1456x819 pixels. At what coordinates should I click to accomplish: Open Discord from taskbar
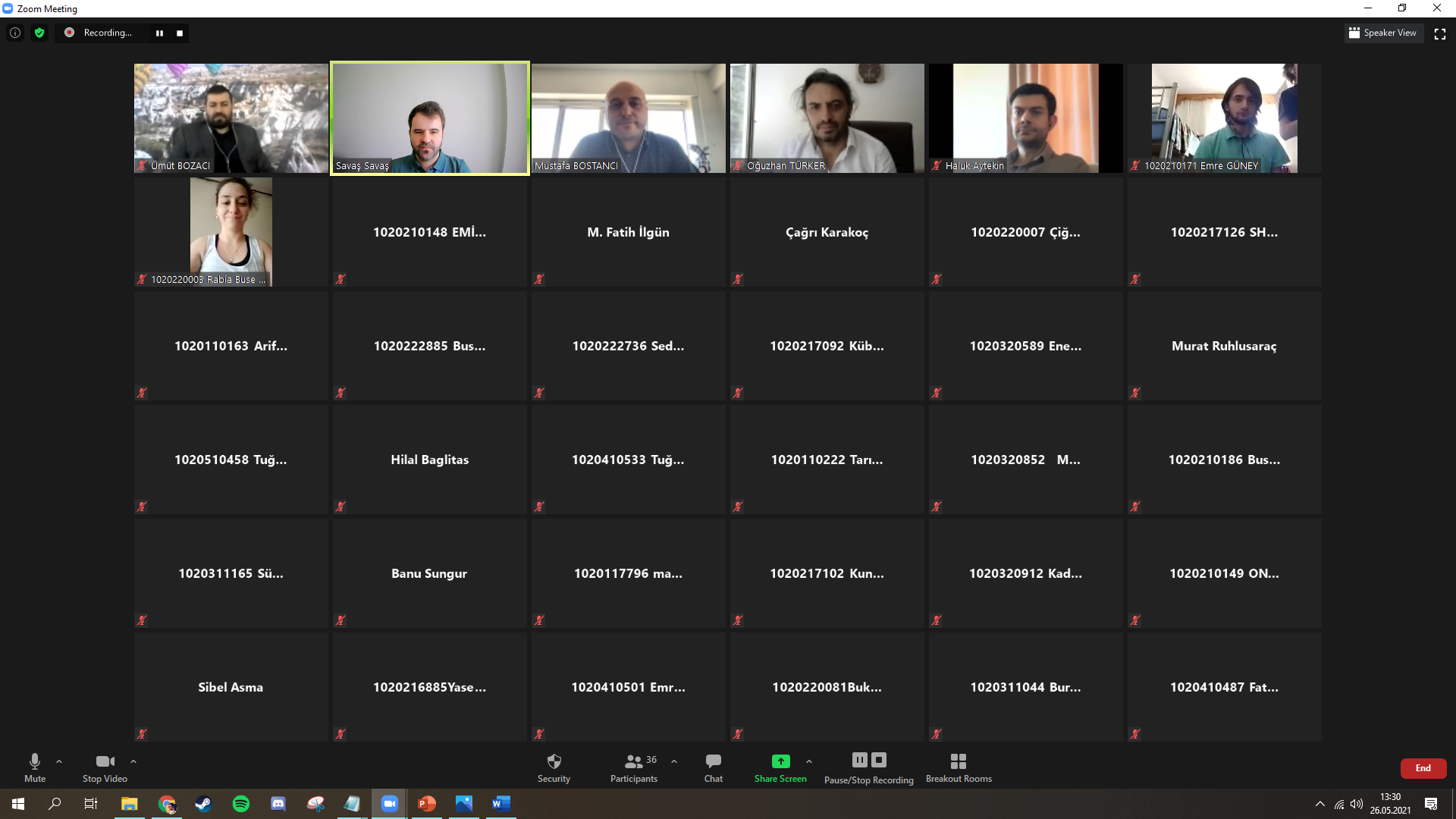(278, 804)
